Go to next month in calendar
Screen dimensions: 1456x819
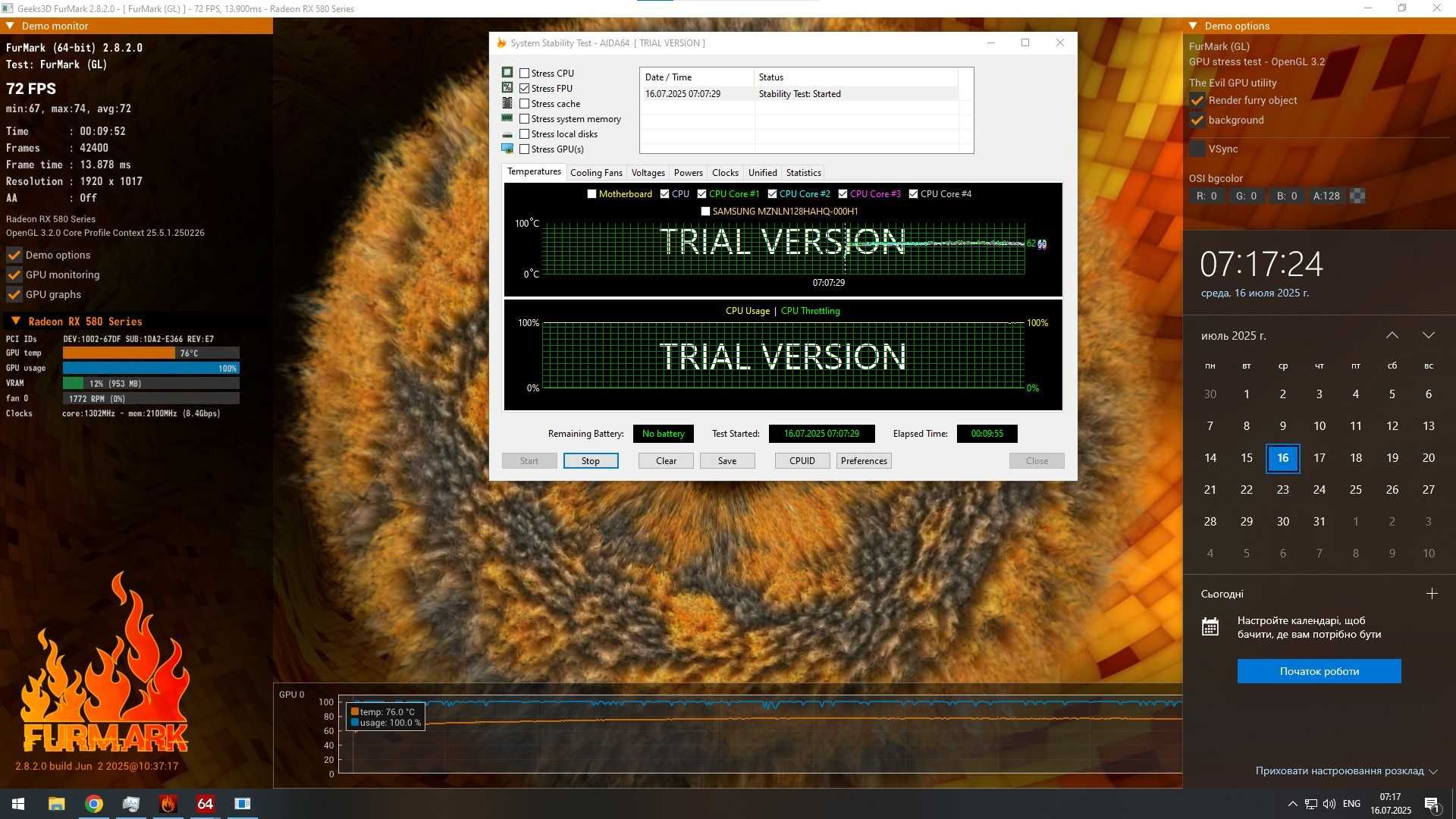pos(1429,335)
